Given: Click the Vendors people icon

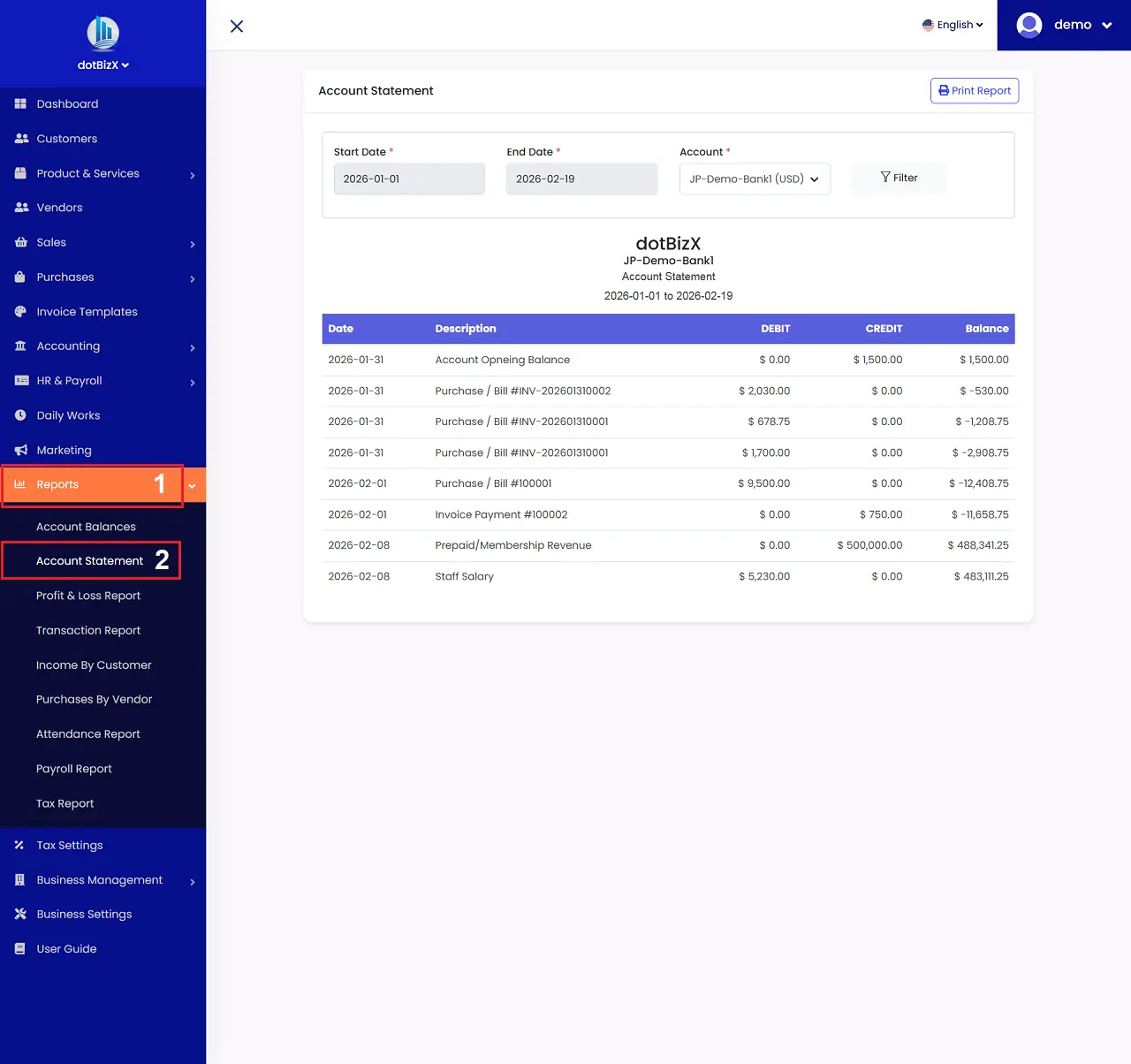Looking at the screenshot, I should coord(19,207).
